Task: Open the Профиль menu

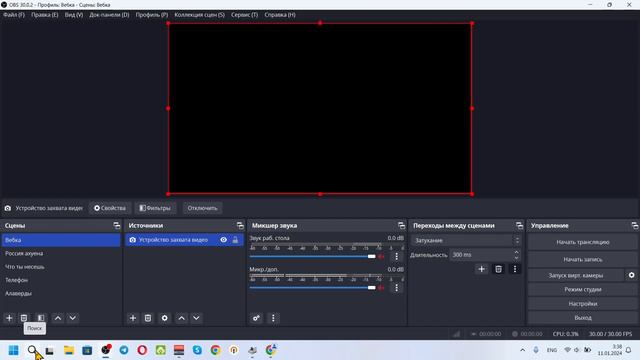Action: coord(152,15)
